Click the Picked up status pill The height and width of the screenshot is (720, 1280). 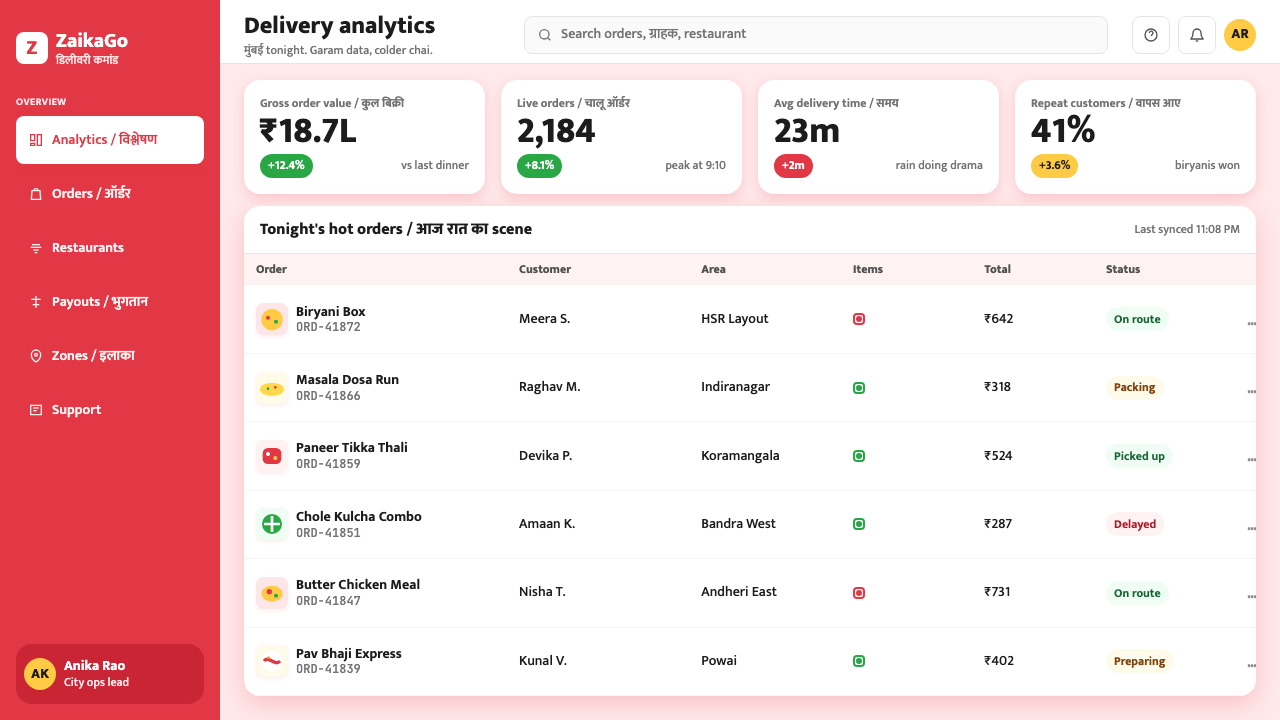coord(1139,456)
